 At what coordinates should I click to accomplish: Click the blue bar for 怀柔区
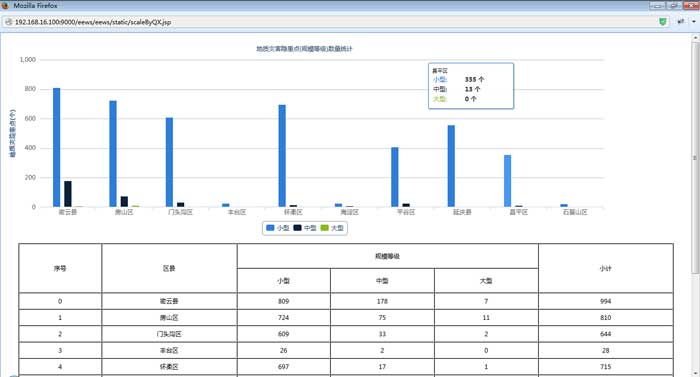[282, 156]
